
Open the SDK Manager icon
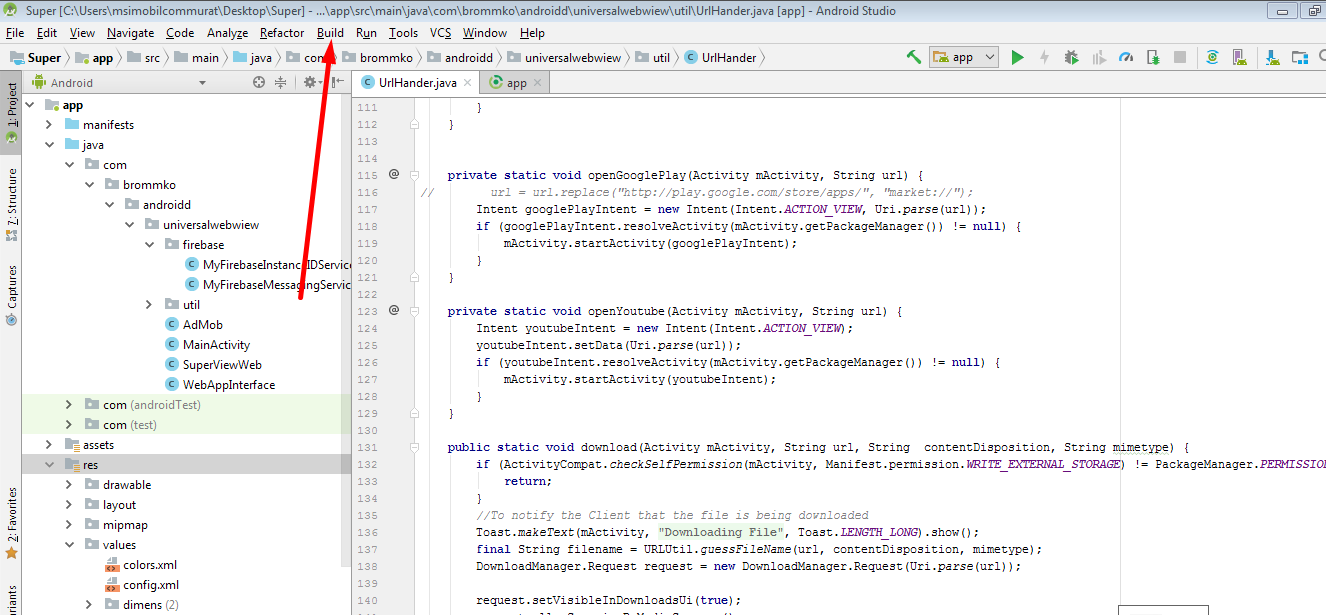click(1274, 57)
